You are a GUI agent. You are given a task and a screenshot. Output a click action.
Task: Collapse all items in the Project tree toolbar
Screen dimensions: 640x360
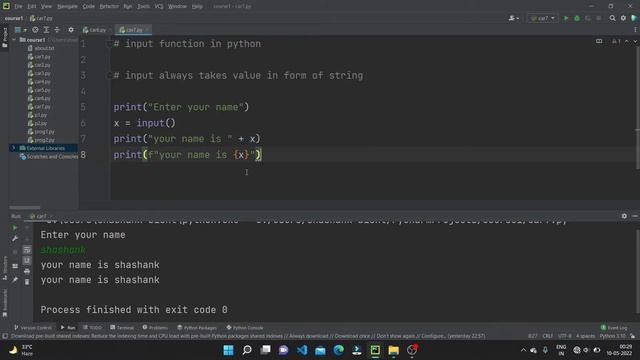pyautogui.click(x=57, y=30)
